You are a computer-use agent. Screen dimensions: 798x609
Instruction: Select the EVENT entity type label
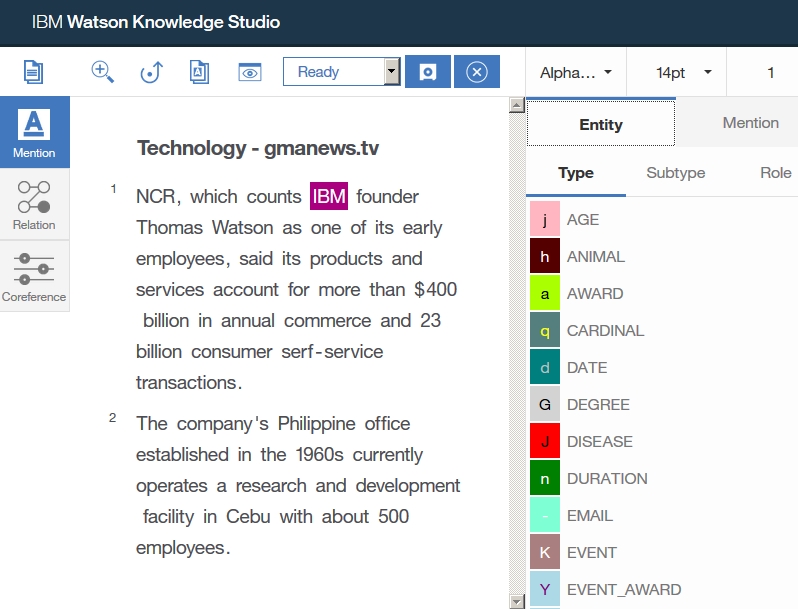(x=591, y=553)
